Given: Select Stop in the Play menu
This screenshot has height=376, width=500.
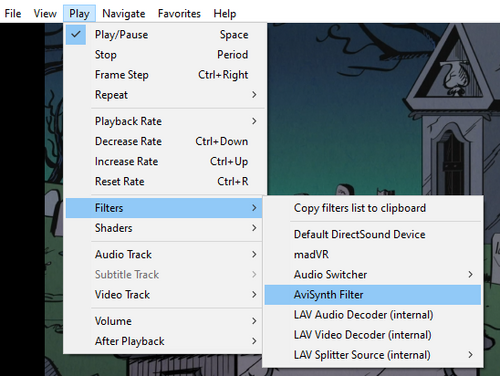Looking at the screenshot, I should coord(164,55).
